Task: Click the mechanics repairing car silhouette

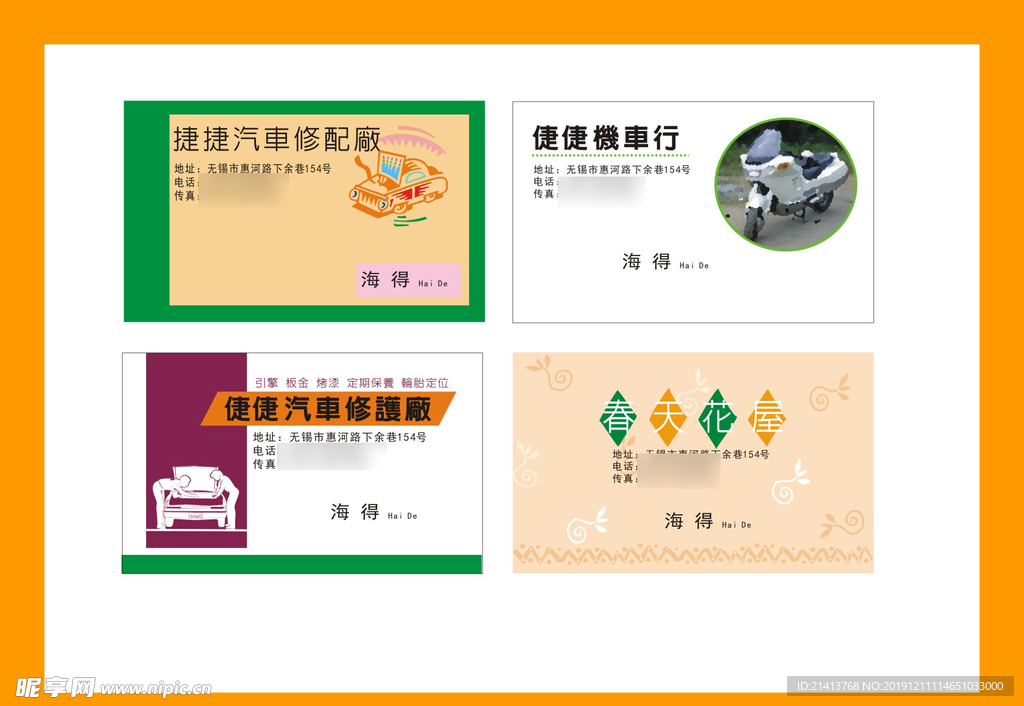Action: click(x=196, y=497)
